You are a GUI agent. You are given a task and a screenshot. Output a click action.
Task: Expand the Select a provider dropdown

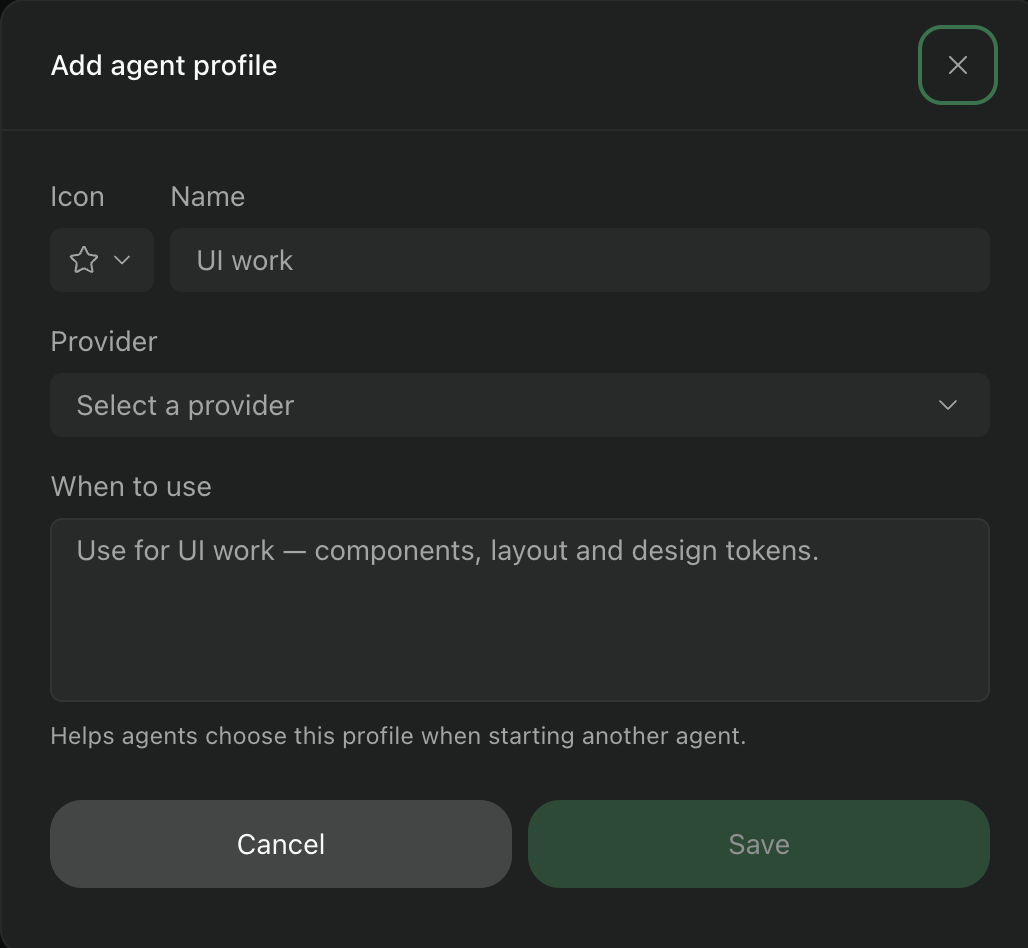click(520, 405)
